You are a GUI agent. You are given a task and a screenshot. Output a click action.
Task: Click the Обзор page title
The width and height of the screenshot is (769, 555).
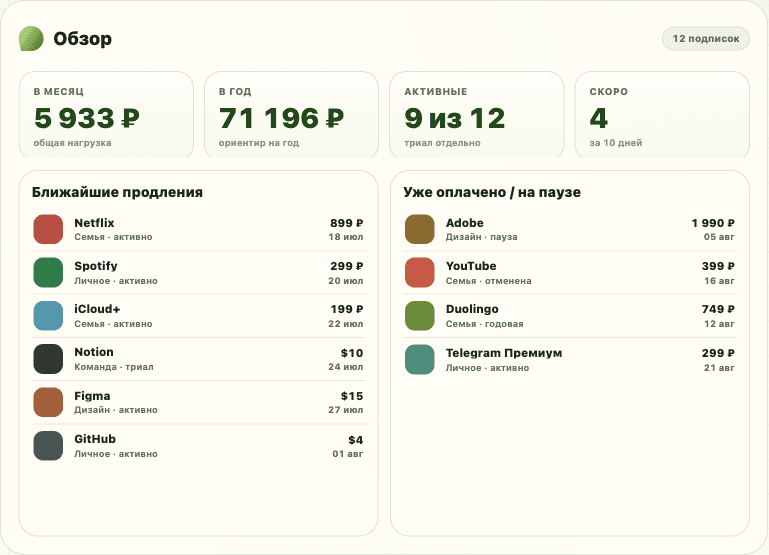(x=82, y=39)
